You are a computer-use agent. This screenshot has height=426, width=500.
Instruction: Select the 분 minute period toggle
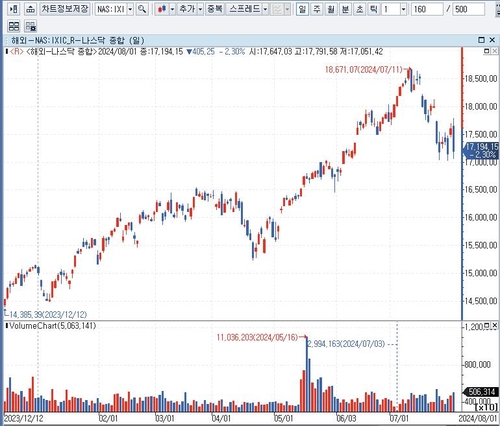pos(345,9)
